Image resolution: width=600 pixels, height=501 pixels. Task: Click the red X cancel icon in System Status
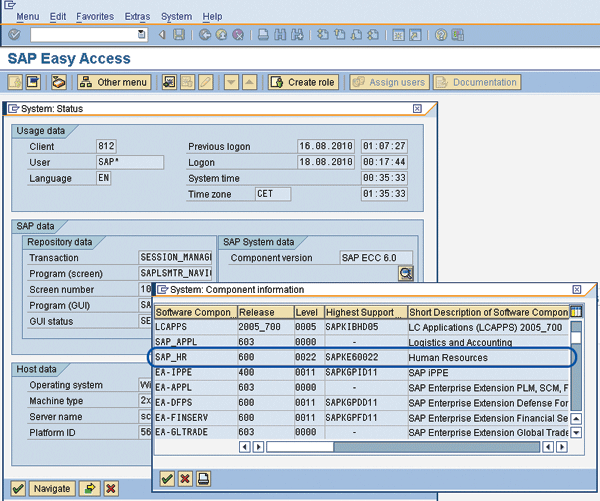111,488
